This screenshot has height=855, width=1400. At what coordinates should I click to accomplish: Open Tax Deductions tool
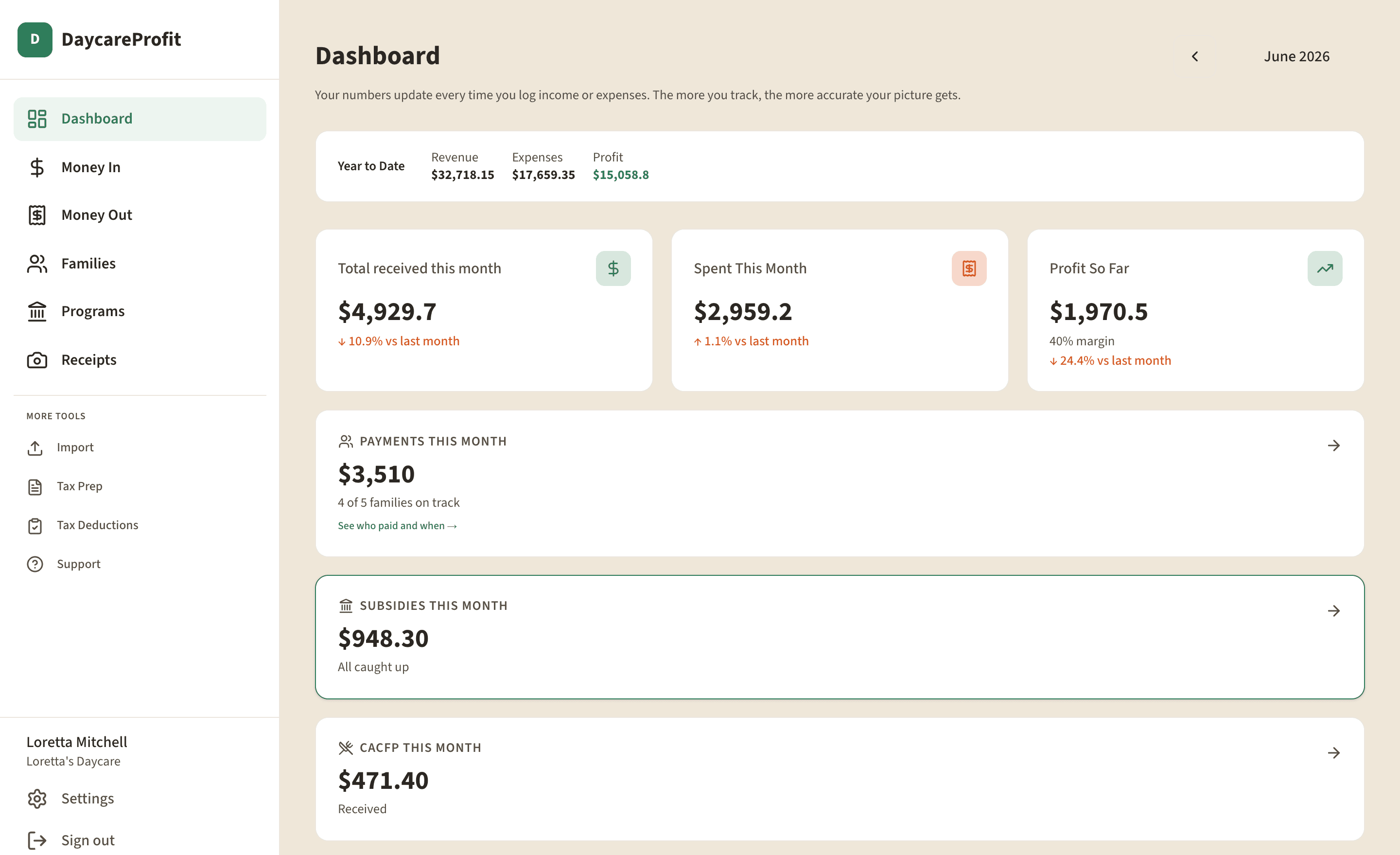point(140,526)
